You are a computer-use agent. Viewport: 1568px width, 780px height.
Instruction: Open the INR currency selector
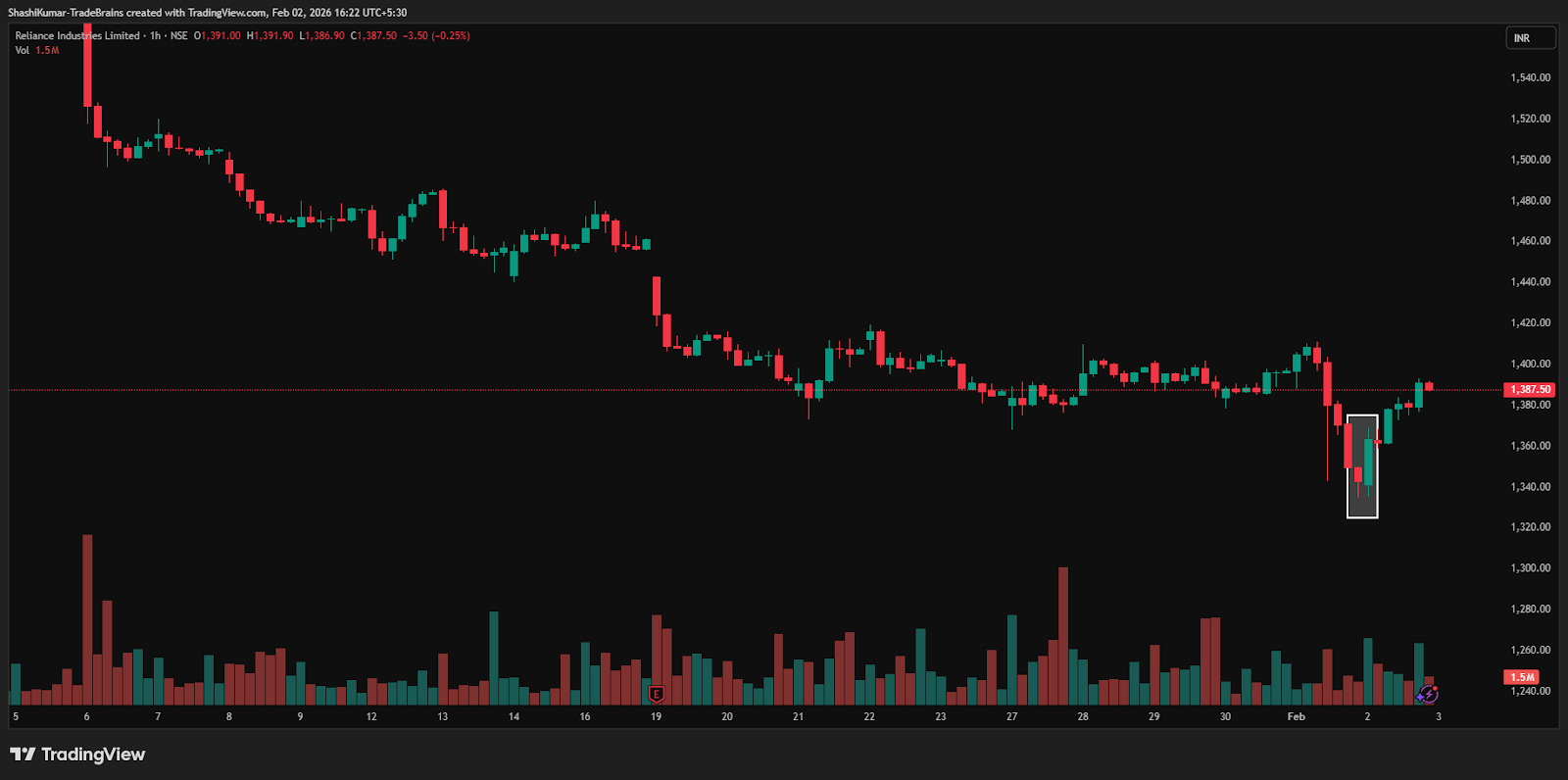[1530, 38]
